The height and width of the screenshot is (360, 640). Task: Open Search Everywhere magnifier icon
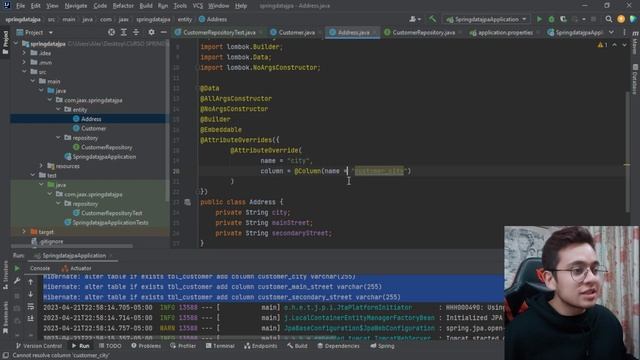609,19
